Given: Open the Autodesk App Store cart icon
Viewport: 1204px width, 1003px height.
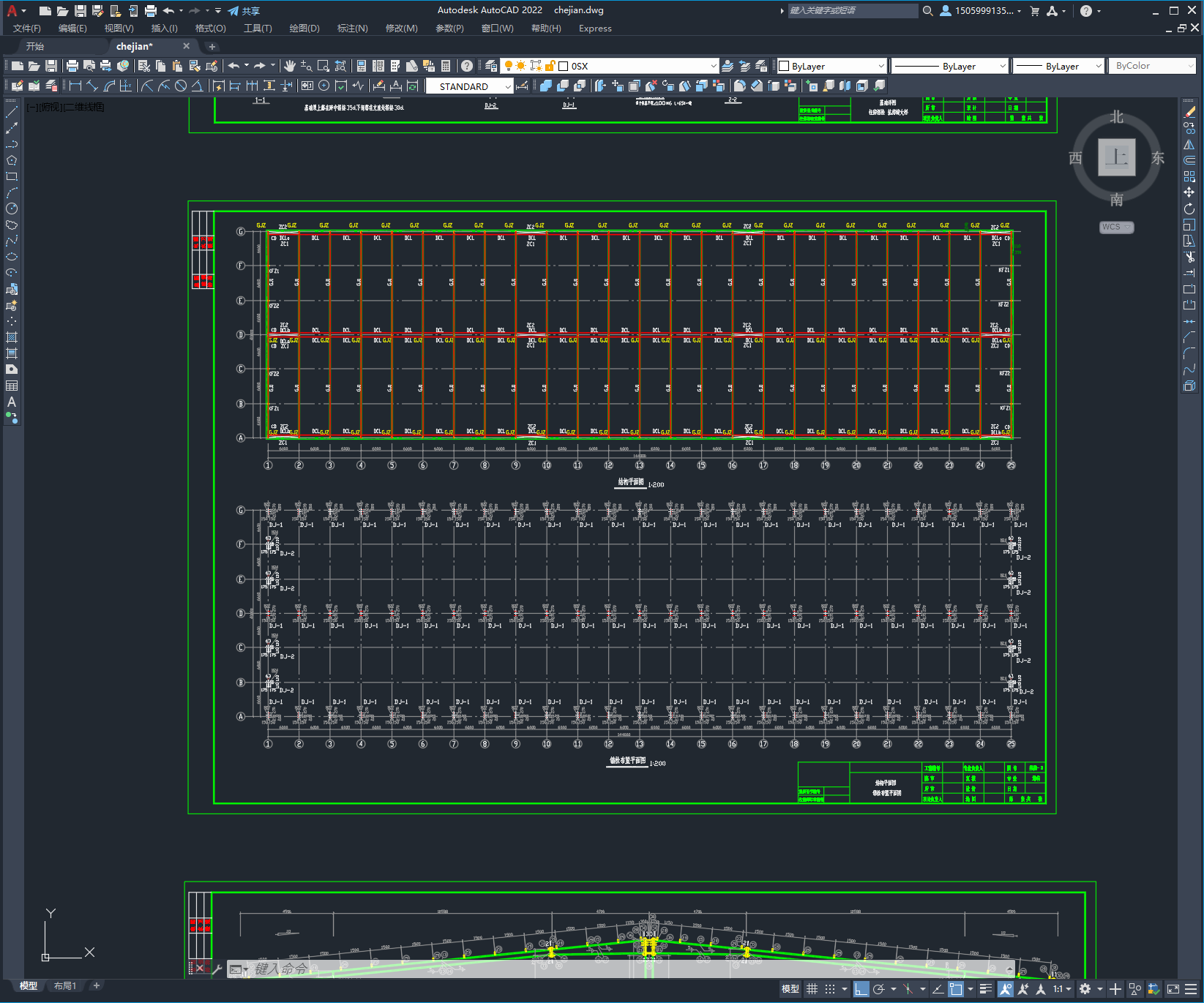Looking at the screenshot, I should tap(1035, 11).
